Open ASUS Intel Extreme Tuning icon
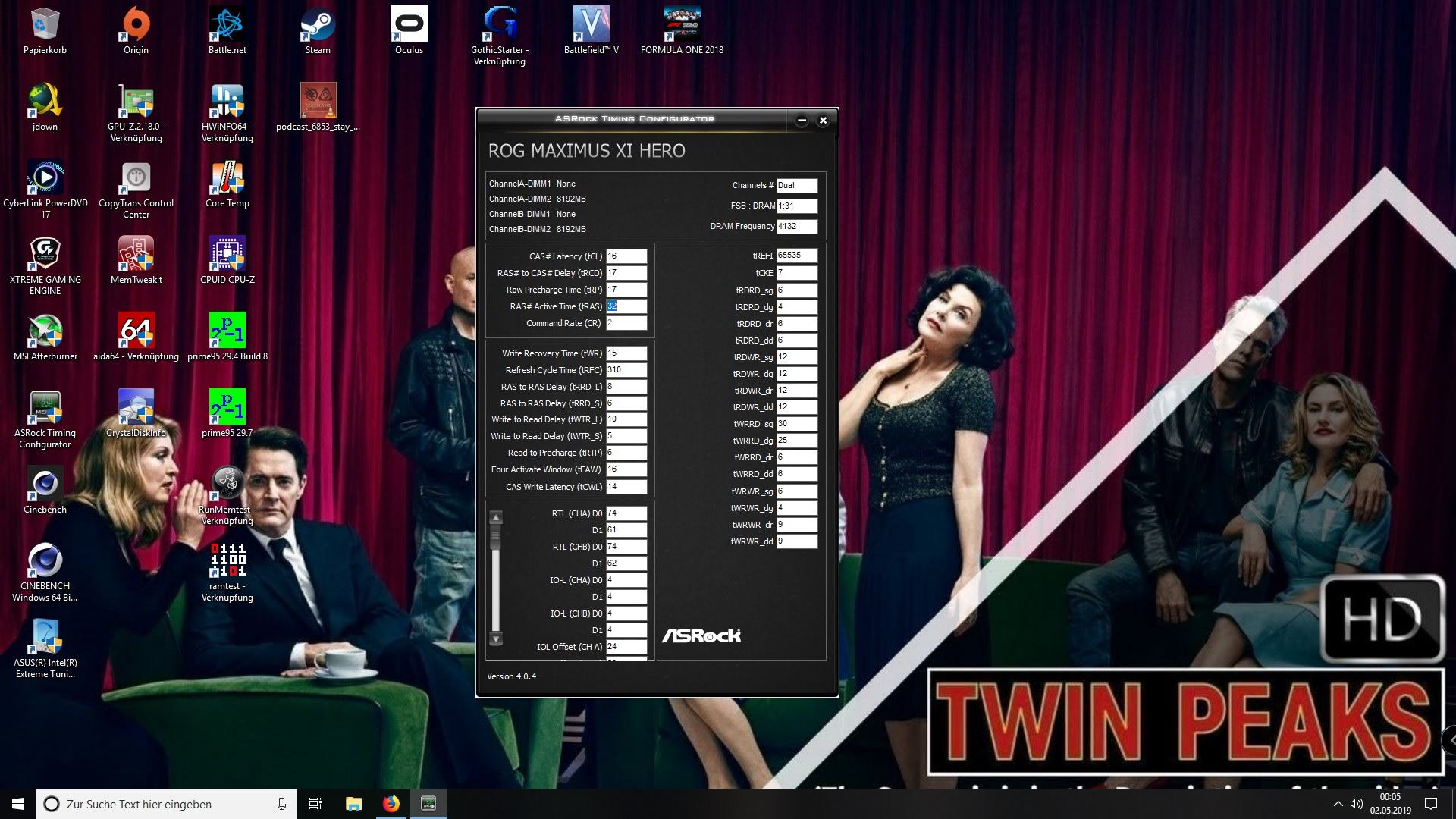Image resolution: width=1456 pixels, height=819 pixels. [45, 649]
